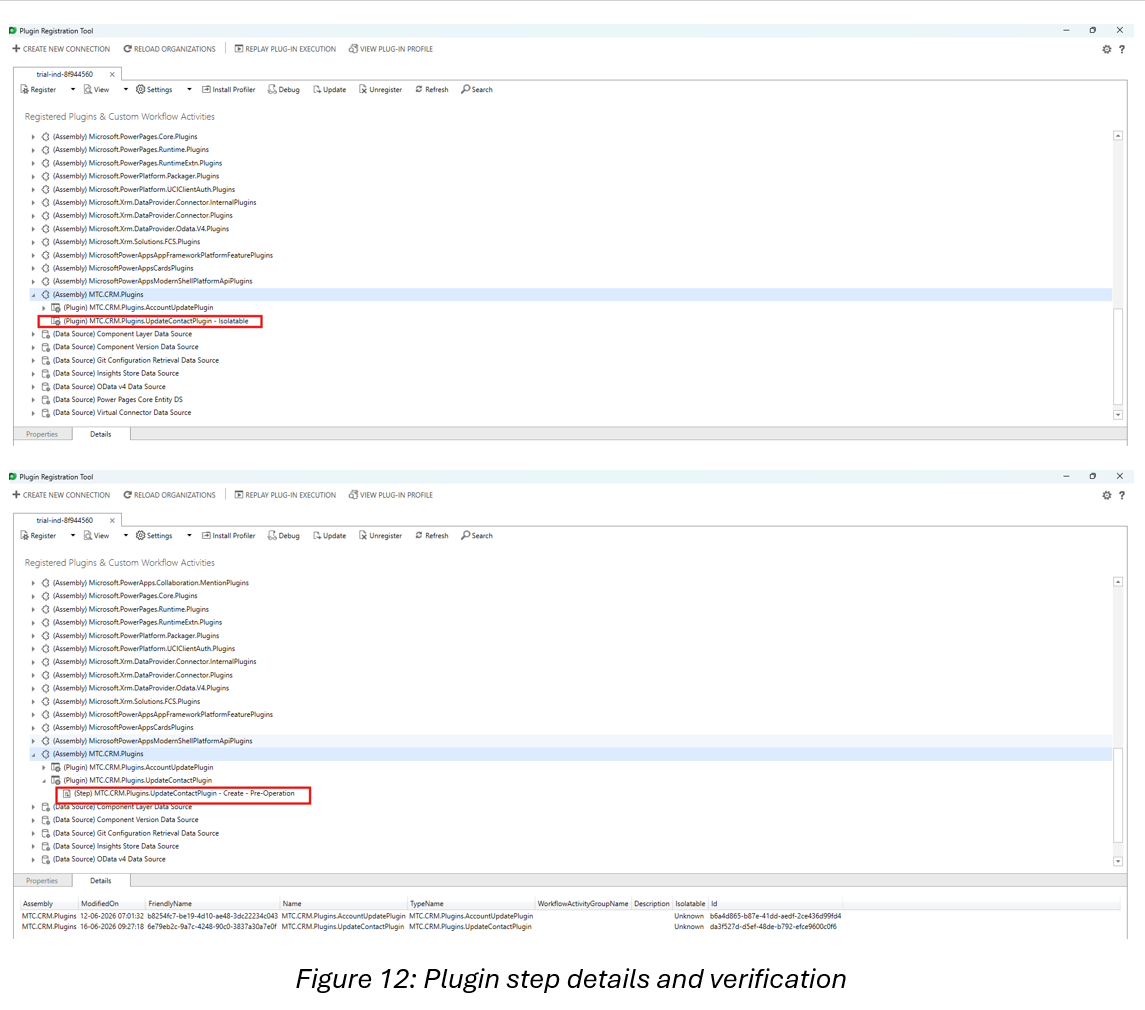Click the scroll-down arrow of the upper window tree
1145x1010 pixels.
point(1118,415)
